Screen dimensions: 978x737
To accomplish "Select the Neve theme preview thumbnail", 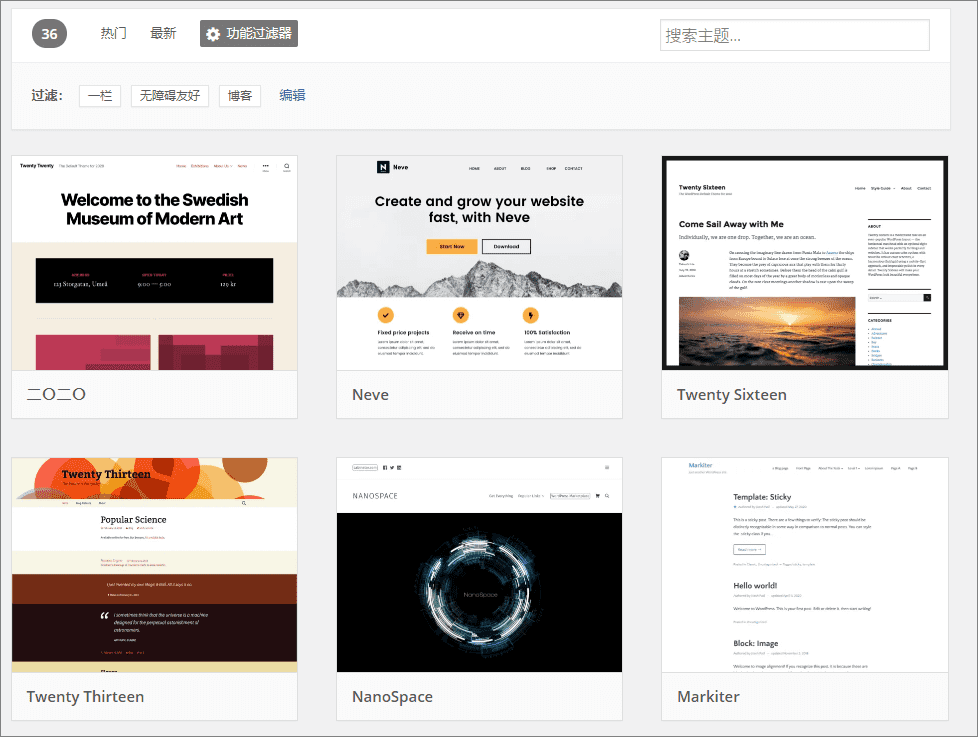I will coord(480,263).
